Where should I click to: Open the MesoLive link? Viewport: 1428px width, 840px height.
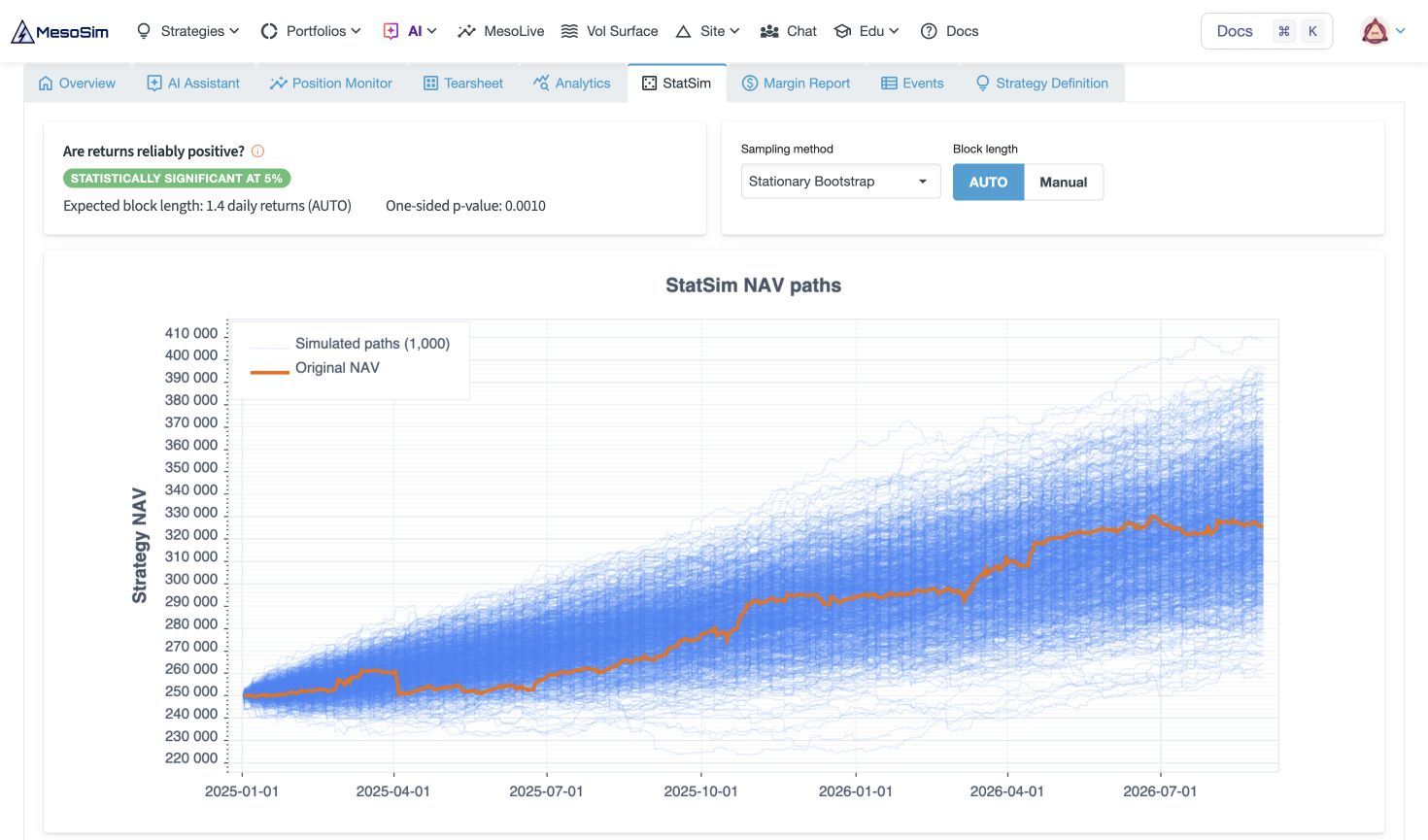(501, 31)
